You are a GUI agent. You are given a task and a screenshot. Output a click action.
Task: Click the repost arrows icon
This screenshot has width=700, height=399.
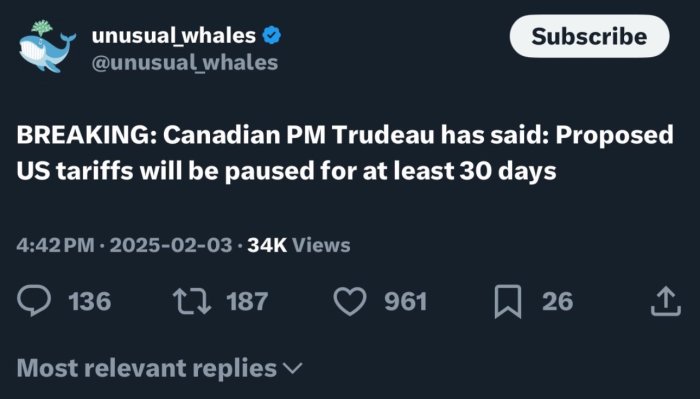tap(192, 301)
